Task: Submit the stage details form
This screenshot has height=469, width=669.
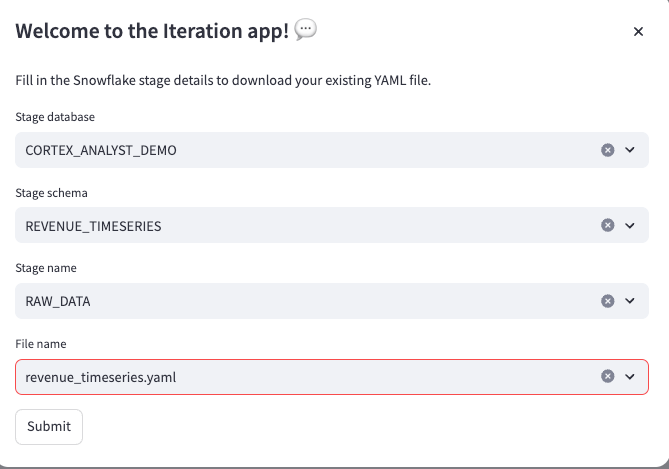Action: 49,427
